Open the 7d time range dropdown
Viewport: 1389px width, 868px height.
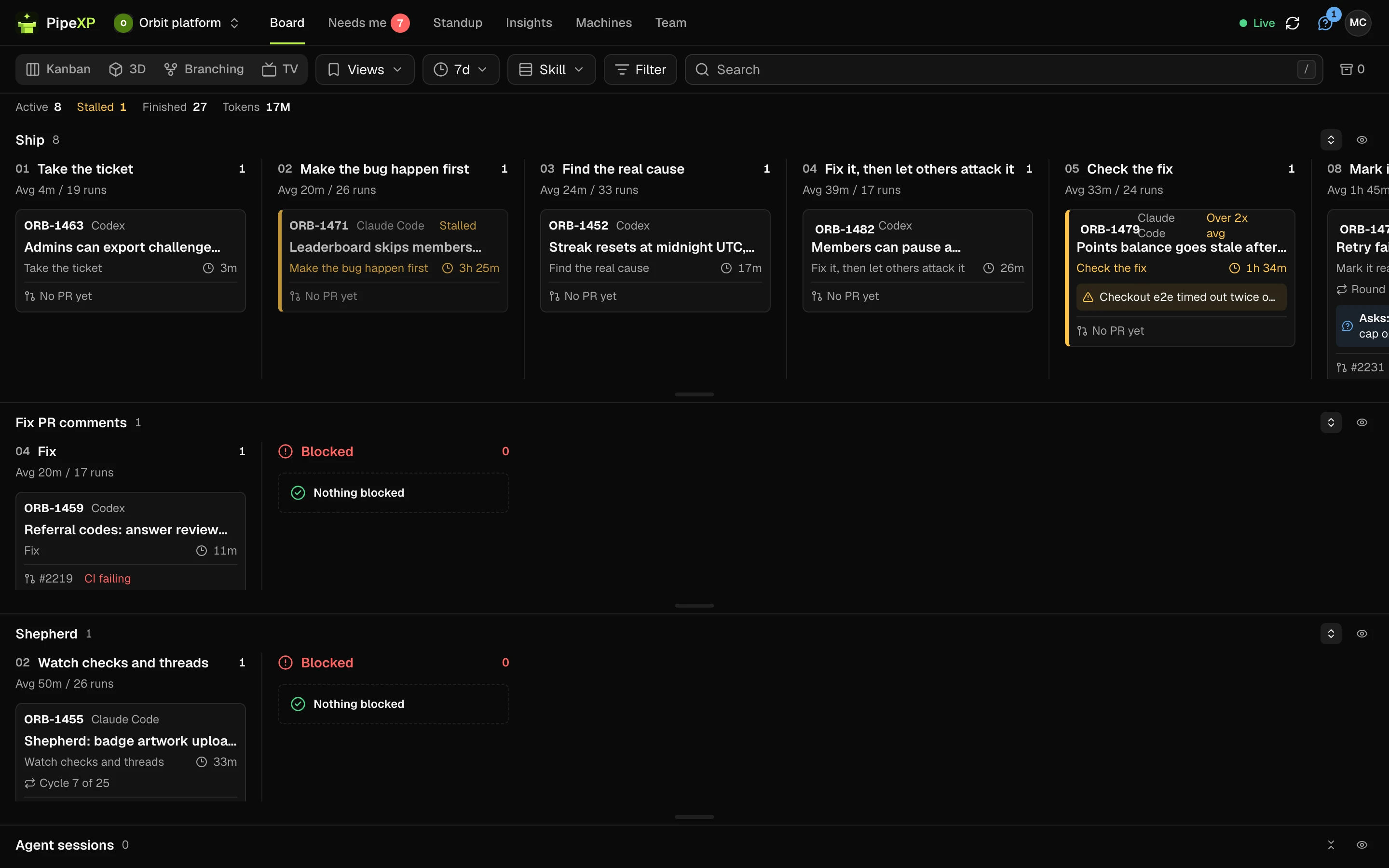pos(461,69)
